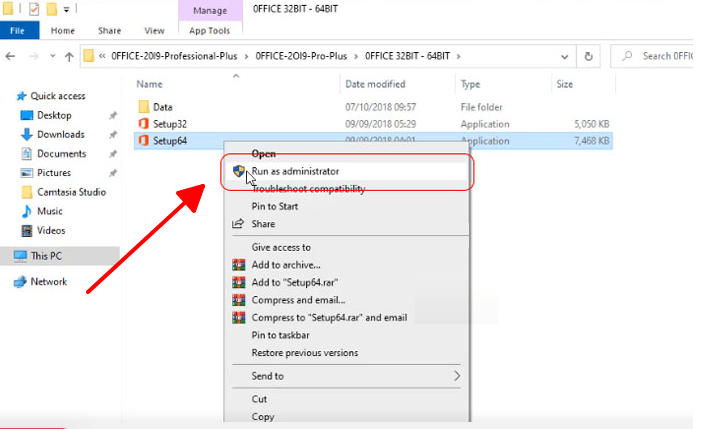Click chevron after OFFICE 32BIT - 64BIT in path

click(x=458, y=56)
